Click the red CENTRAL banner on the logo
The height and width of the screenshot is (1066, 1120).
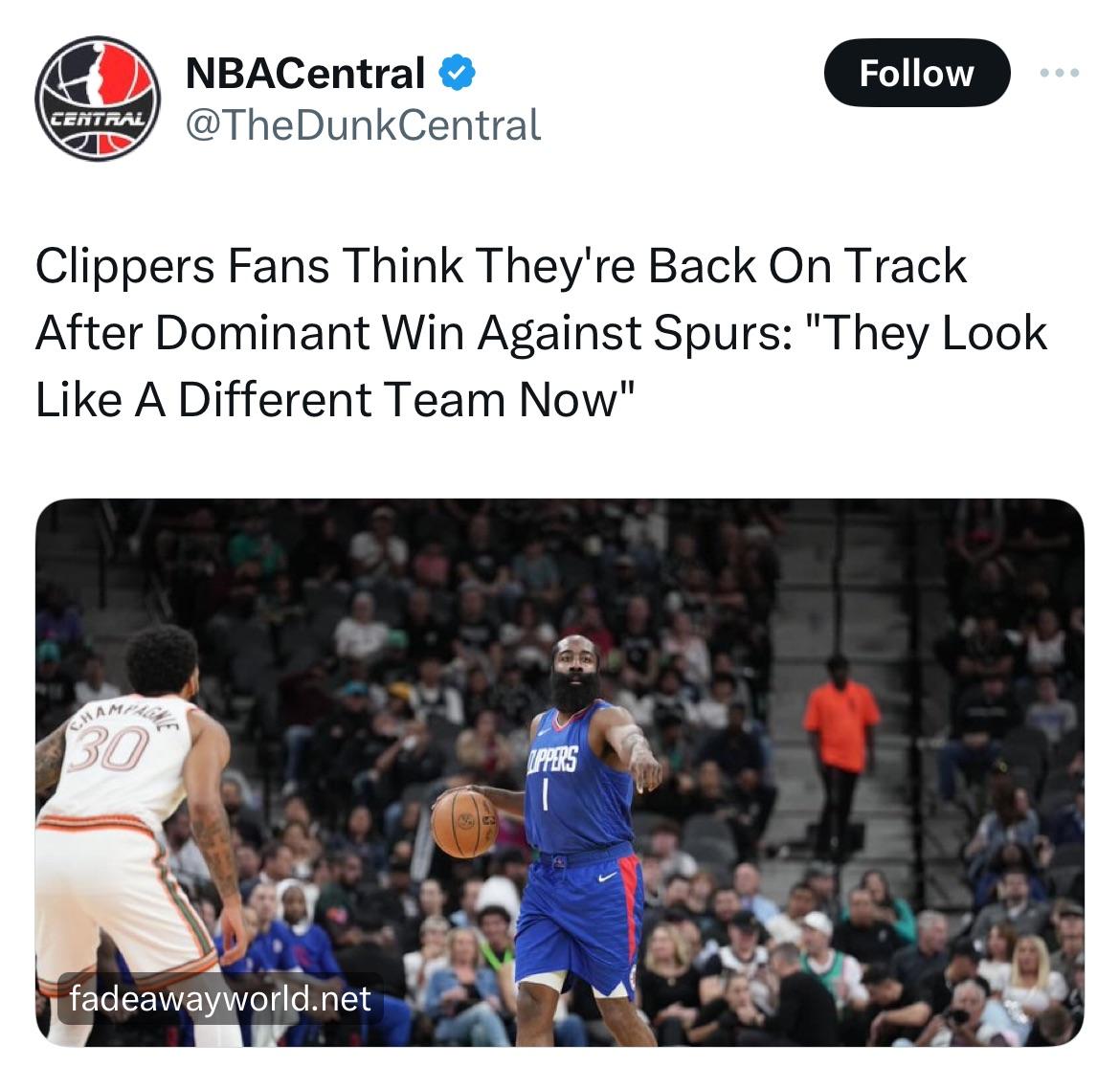99,119
